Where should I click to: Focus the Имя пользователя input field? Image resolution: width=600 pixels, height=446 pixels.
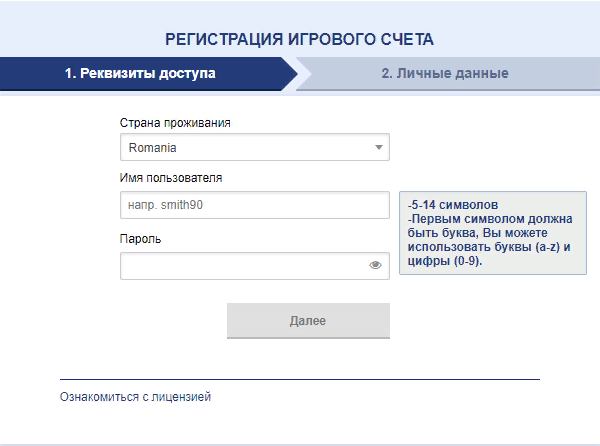point(255,205)
